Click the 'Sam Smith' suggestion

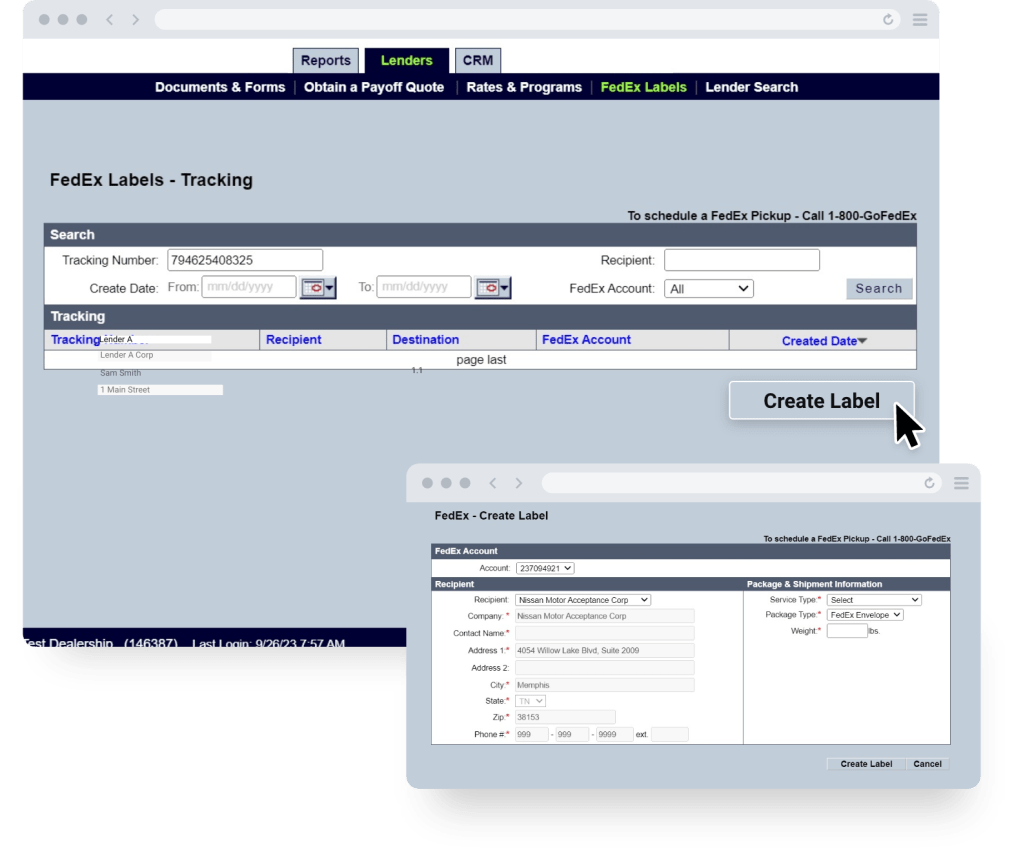pos(121,373)
